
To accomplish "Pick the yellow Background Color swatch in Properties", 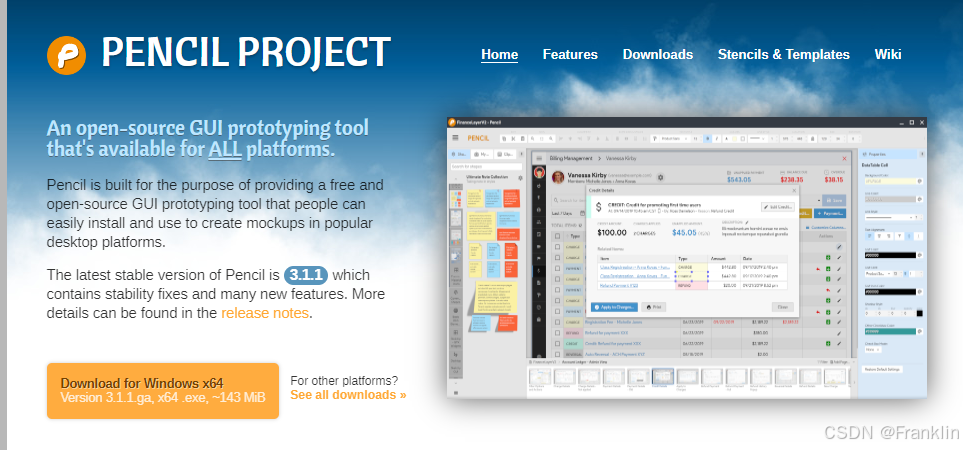I will point(889,181).
